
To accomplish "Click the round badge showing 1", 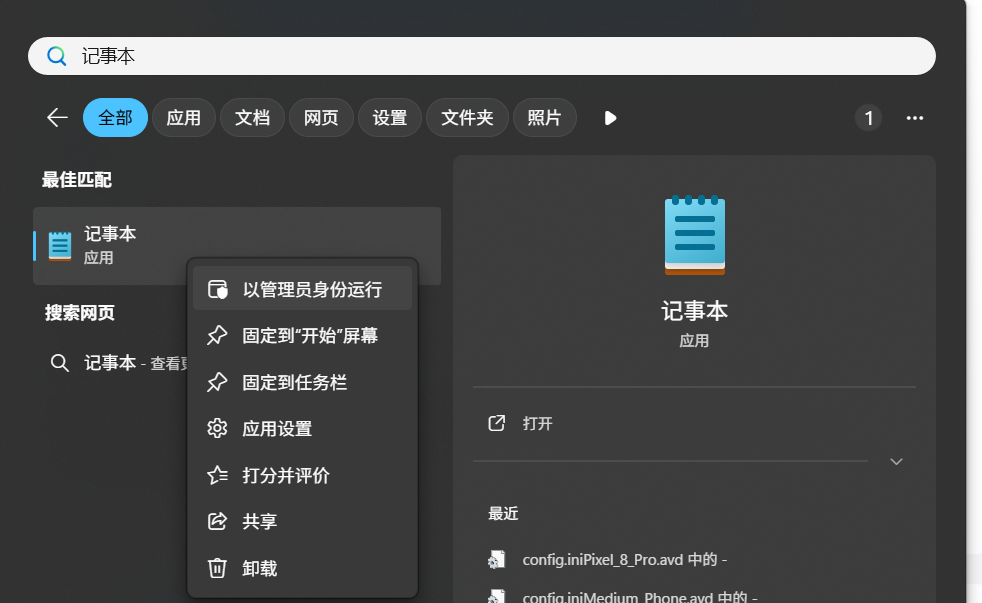I will [x=869, y=118].
